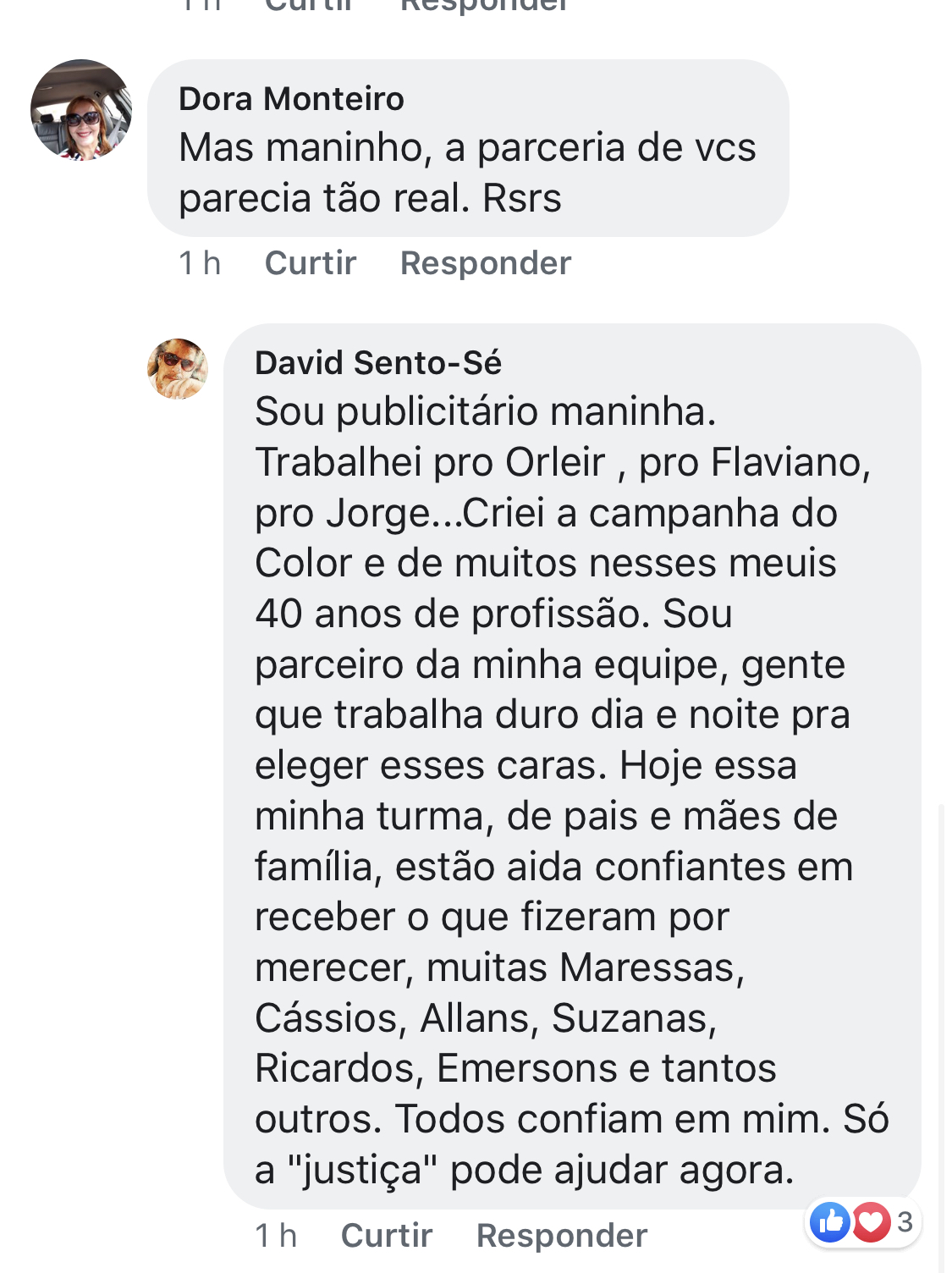Like David Sento-Sé's reply with Curtir

pos(386,1236)
